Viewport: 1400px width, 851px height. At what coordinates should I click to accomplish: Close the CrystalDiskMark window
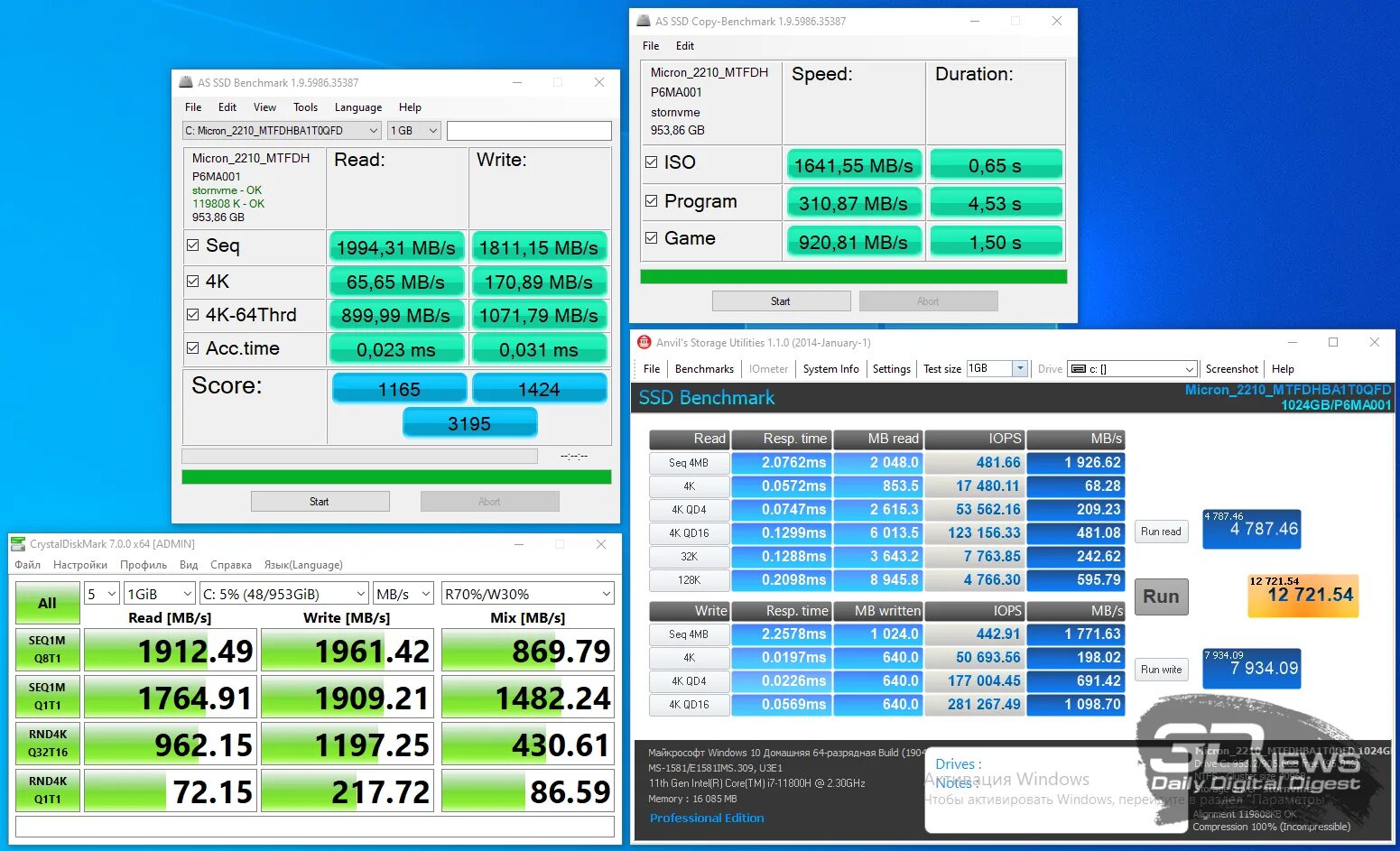tap(600, 544)
